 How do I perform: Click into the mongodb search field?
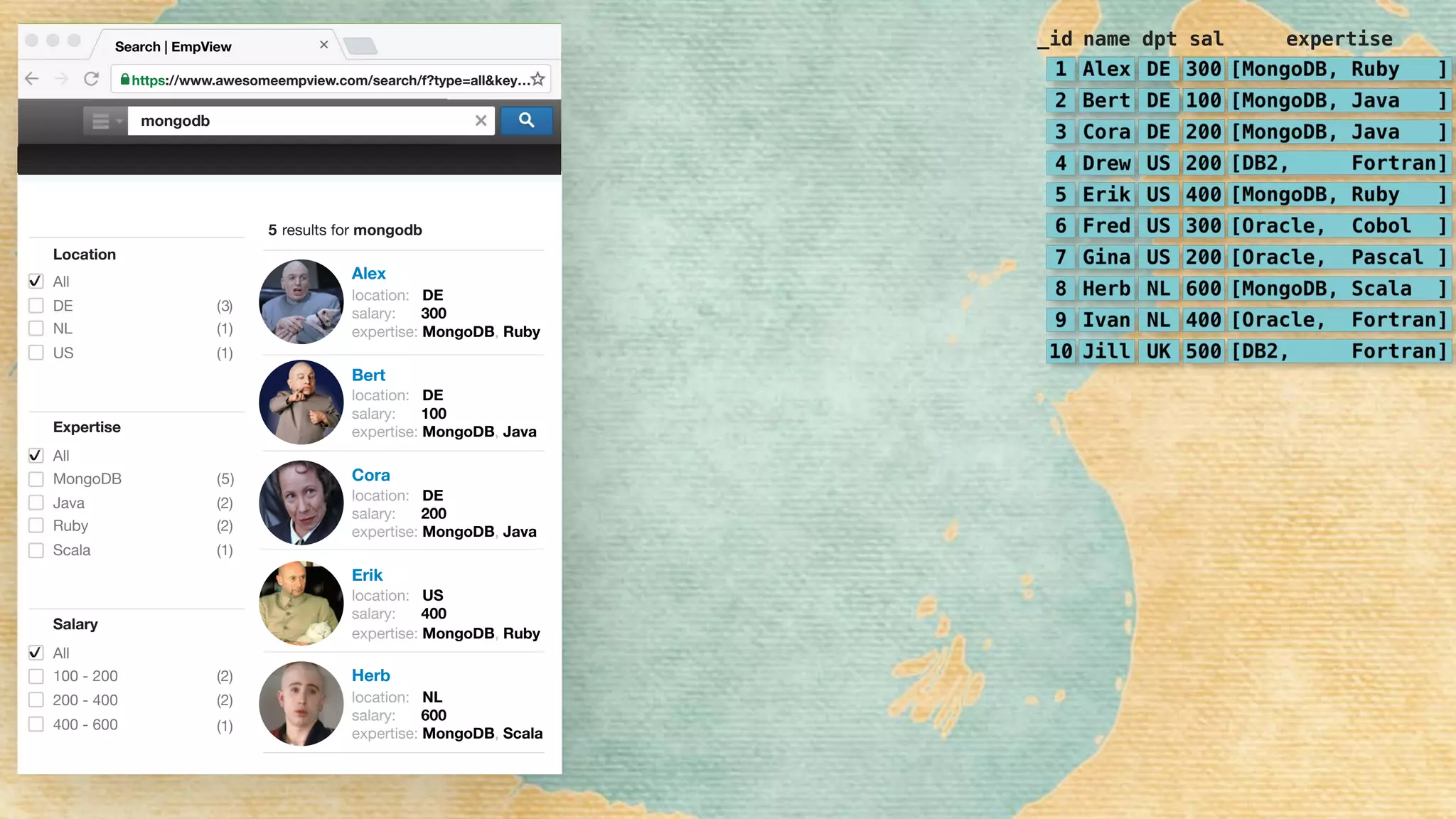point(299,121)
